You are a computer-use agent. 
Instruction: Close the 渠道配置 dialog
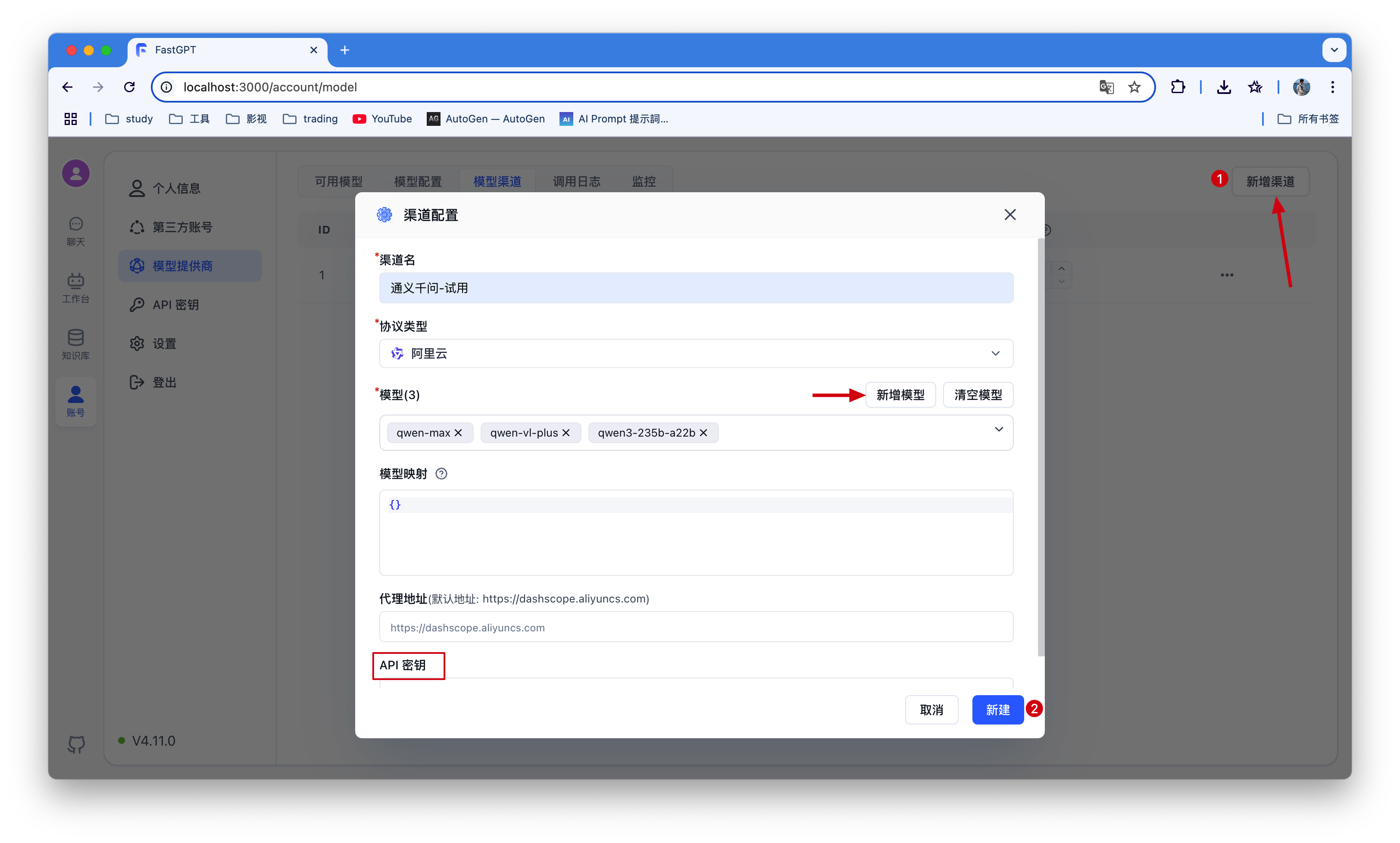(1009, 215)
